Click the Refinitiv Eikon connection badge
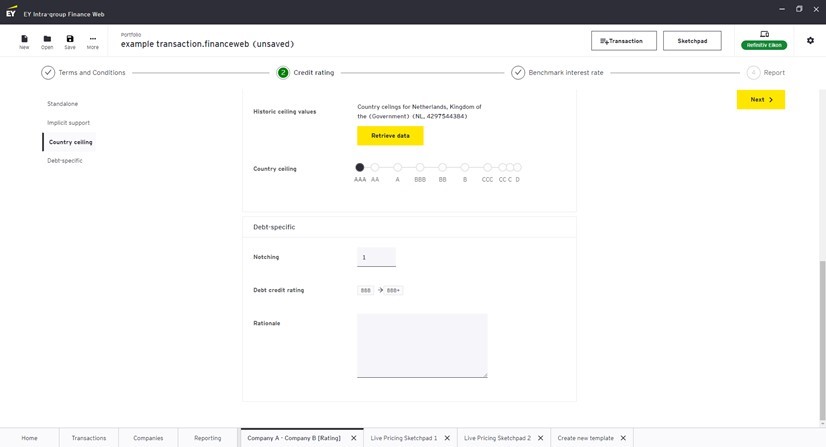The image size is (826, 447). 764,45
